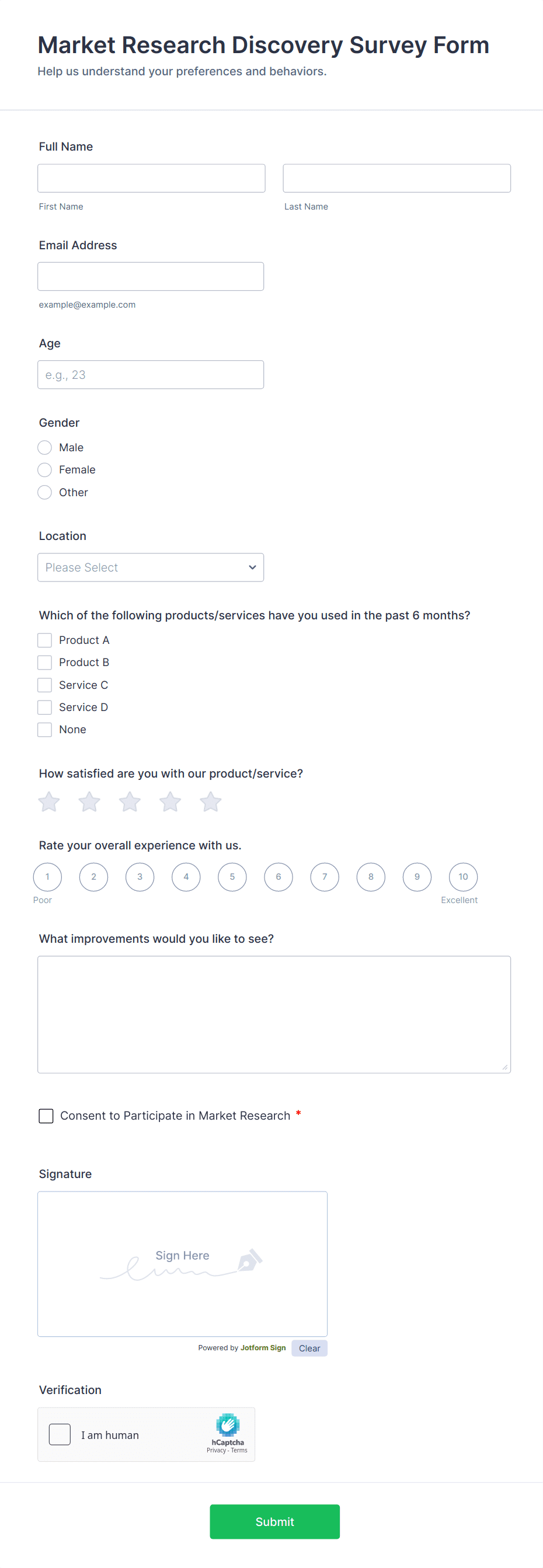The height and width of the screenshot is (1568, 543).
Task: Rate overall experience as 10
Action: click(x=462, y=877)
